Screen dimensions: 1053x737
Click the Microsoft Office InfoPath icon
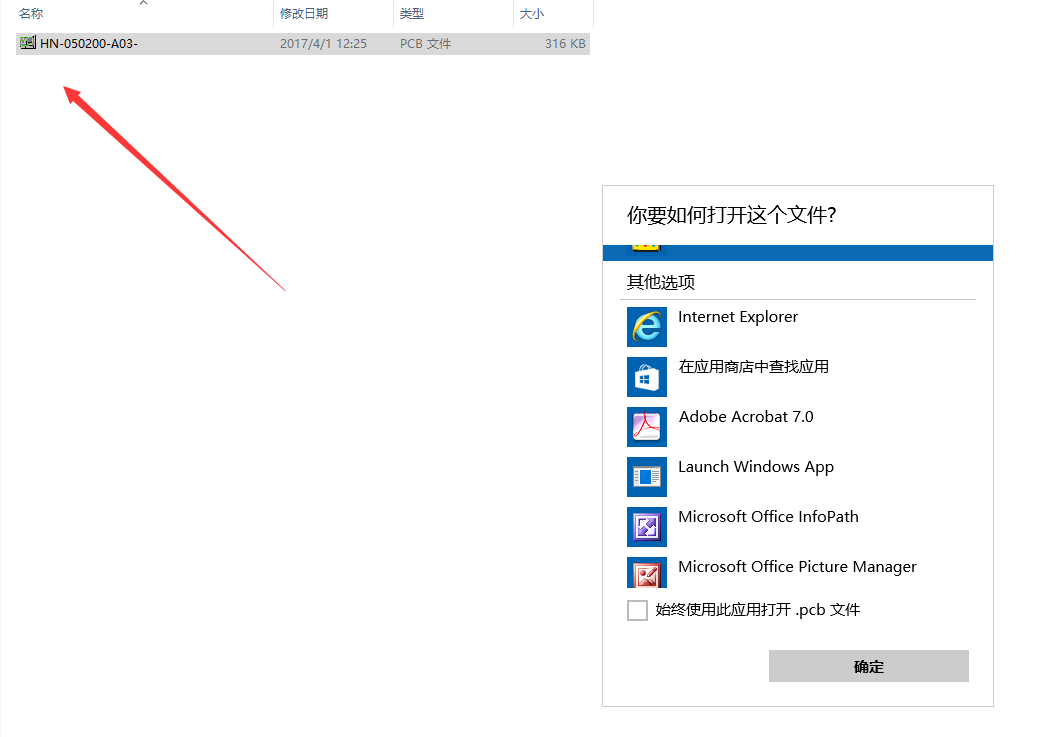point(647,527)
